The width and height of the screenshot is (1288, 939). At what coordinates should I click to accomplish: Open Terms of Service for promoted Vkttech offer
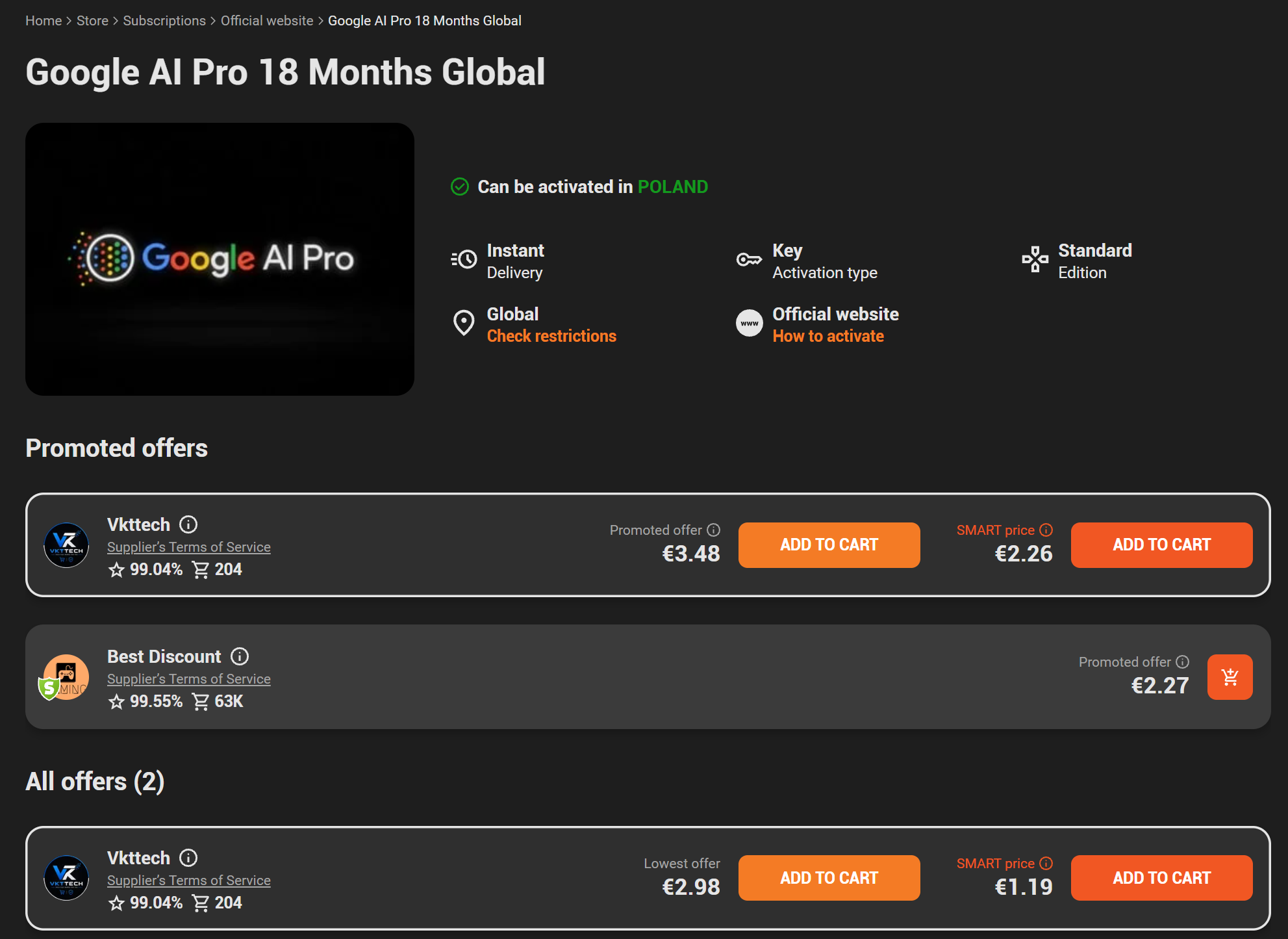[x=189, y=547]
